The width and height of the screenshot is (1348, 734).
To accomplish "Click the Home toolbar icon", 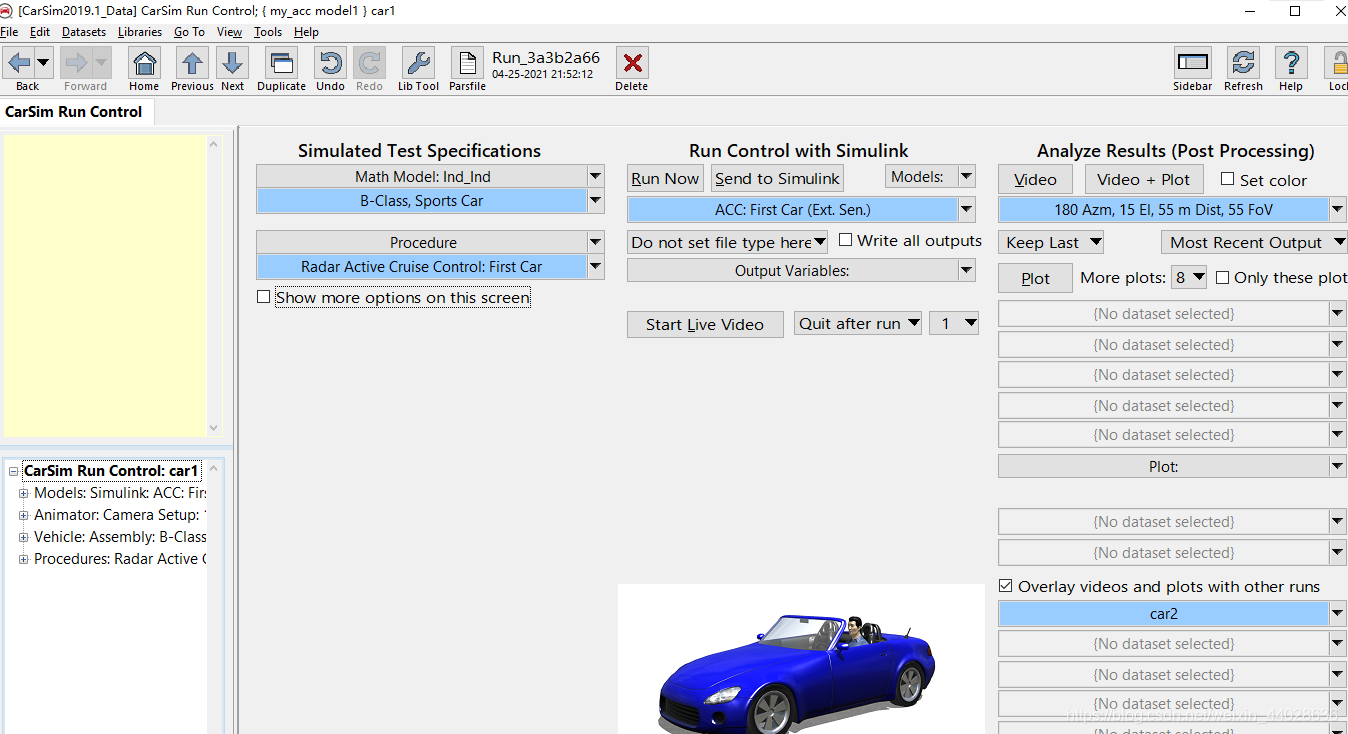I will [x=144, y=64].
